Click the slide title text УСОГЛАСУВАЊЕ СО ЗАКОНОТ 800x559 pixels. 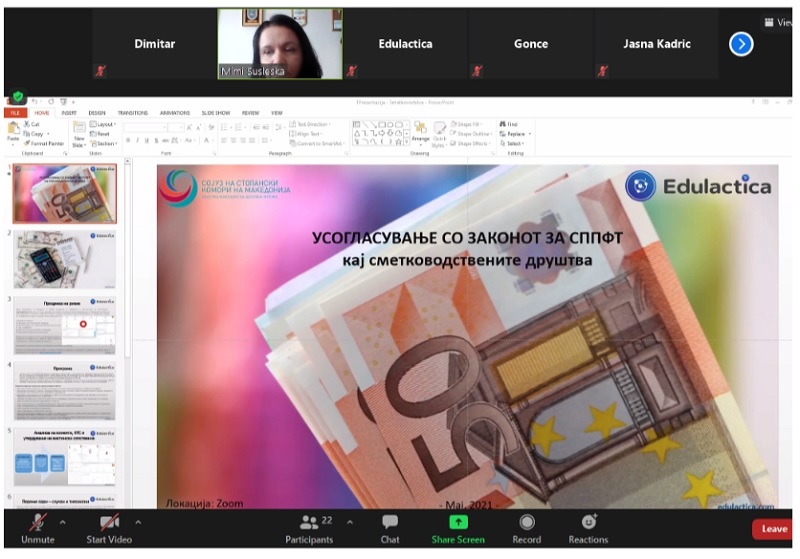tap(467, 238)
